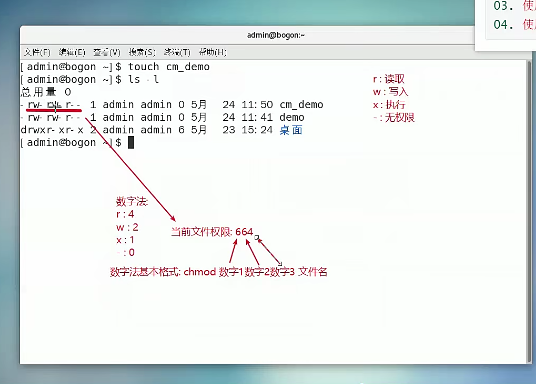Click the '03.' line in the background note window
This screenshot has height=384, width=536.
coord(514,6)
